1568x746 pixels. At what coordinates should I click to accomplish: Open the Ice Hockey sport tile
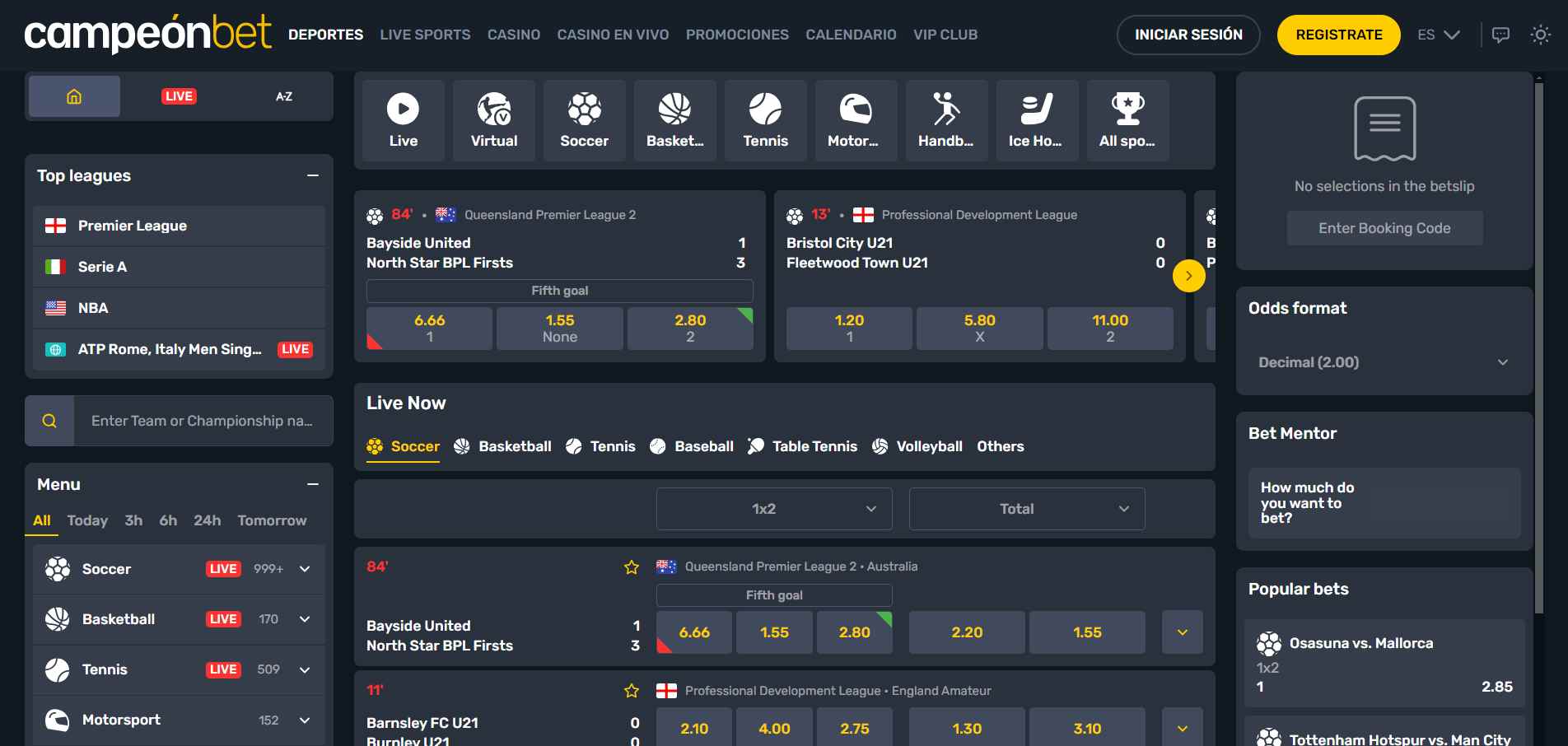point(1038,120)
